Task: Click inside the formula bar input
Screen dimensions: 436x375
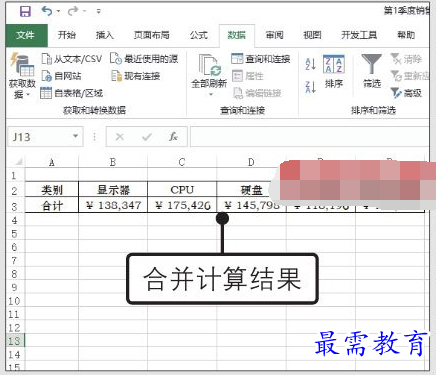Action: click(x=310, y=137)
